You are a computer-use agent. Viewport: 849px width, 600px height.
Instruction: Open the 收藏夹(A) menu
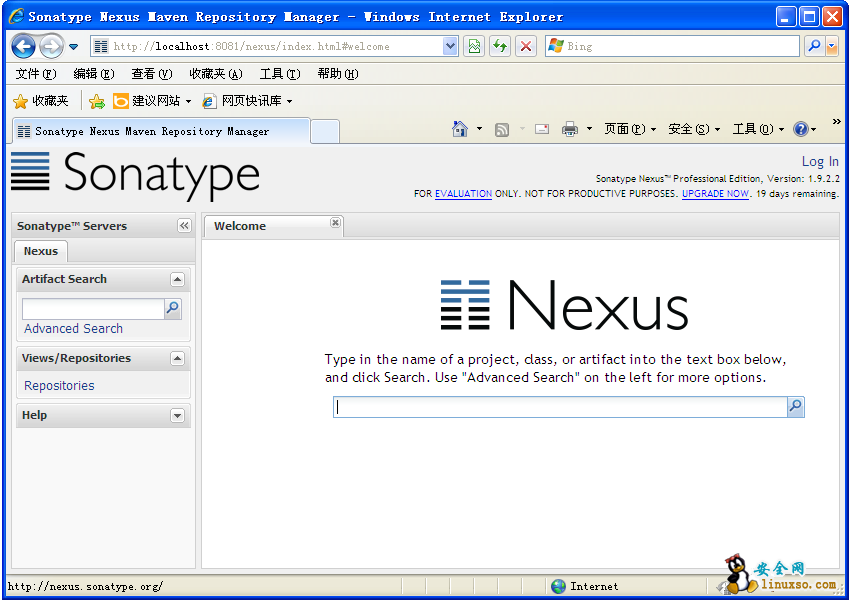point(215,74)
